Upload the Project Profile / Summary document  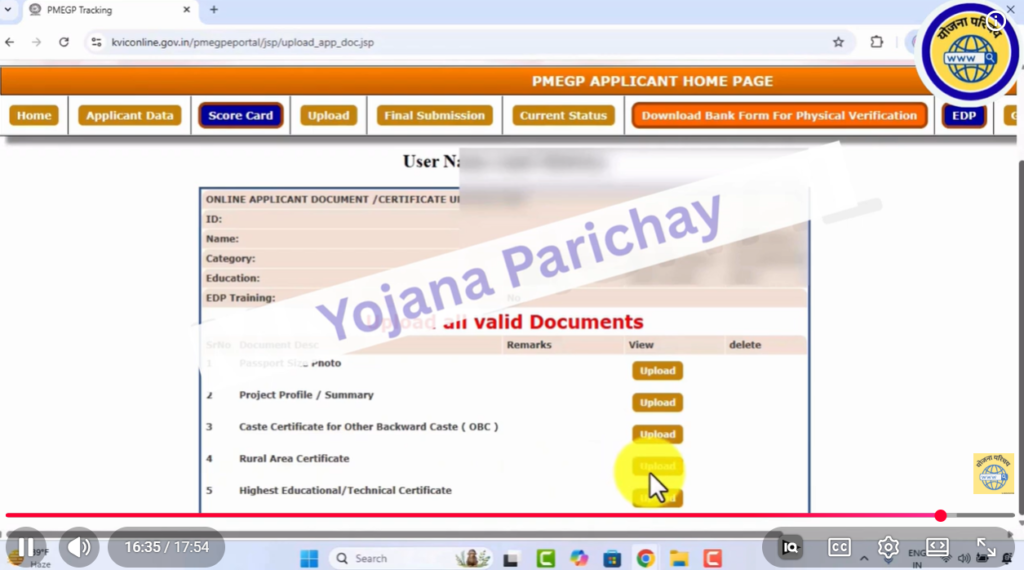pos(657,403)
